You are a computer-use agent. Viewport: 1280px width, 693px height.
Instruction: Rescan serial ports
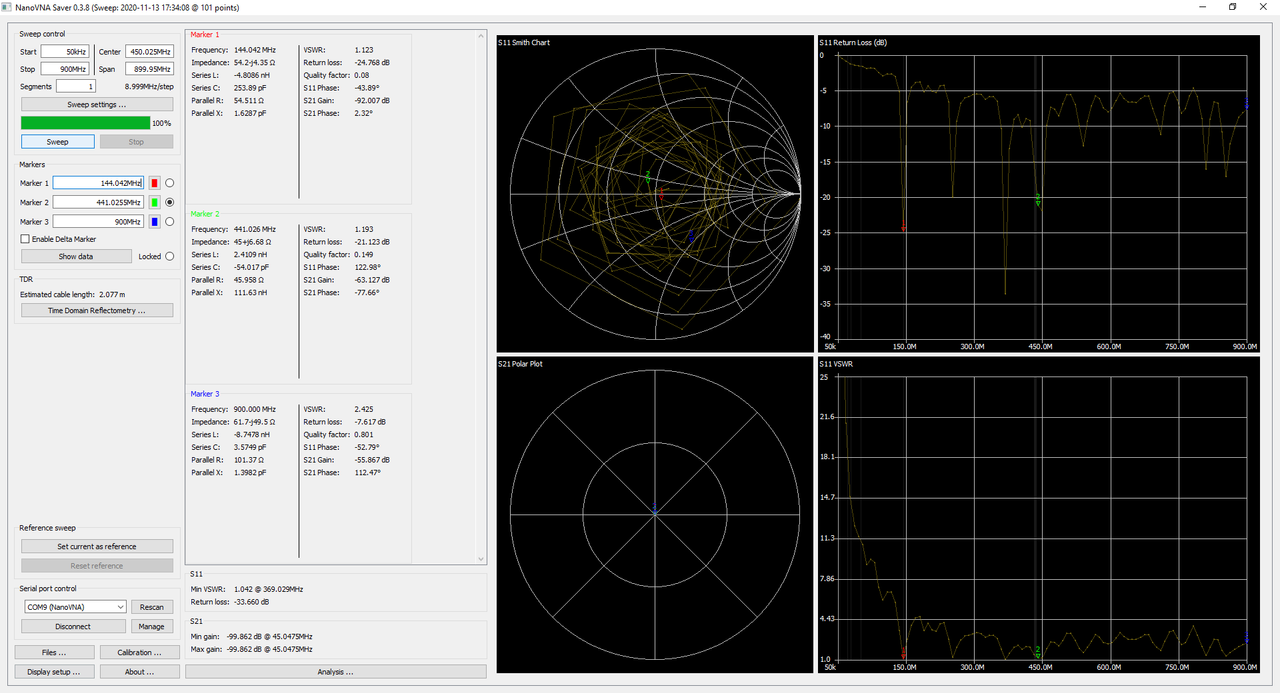[152, 607]
